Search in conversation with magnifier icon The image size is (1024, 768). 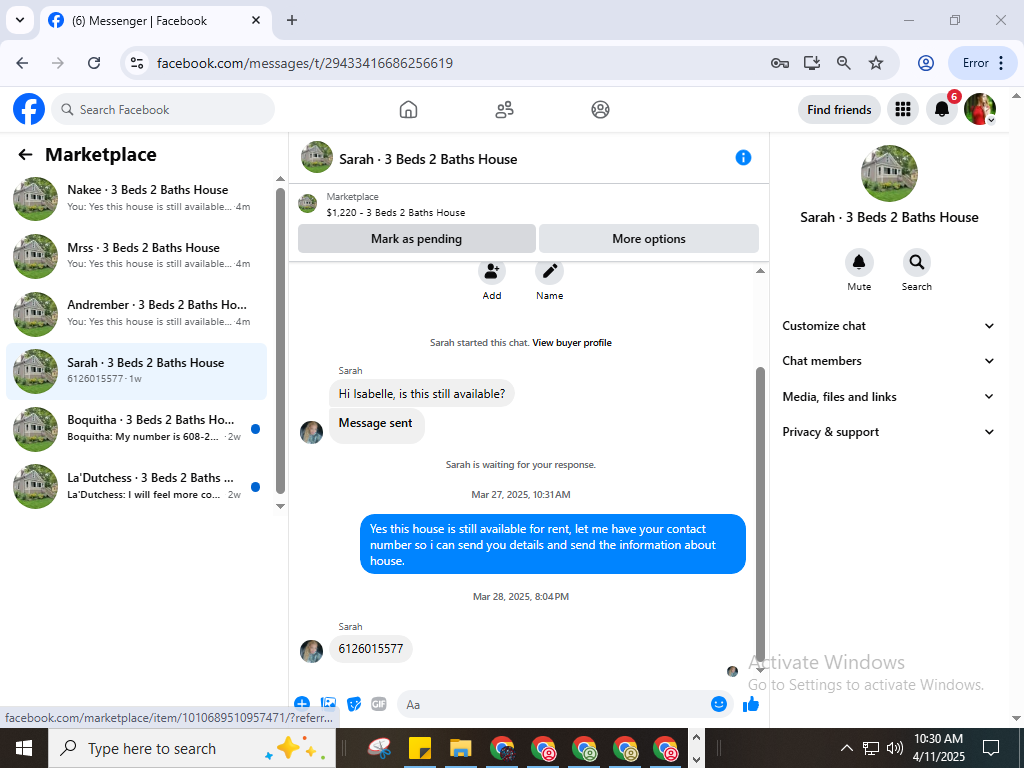pyautogui.click(x=916, y=263)
